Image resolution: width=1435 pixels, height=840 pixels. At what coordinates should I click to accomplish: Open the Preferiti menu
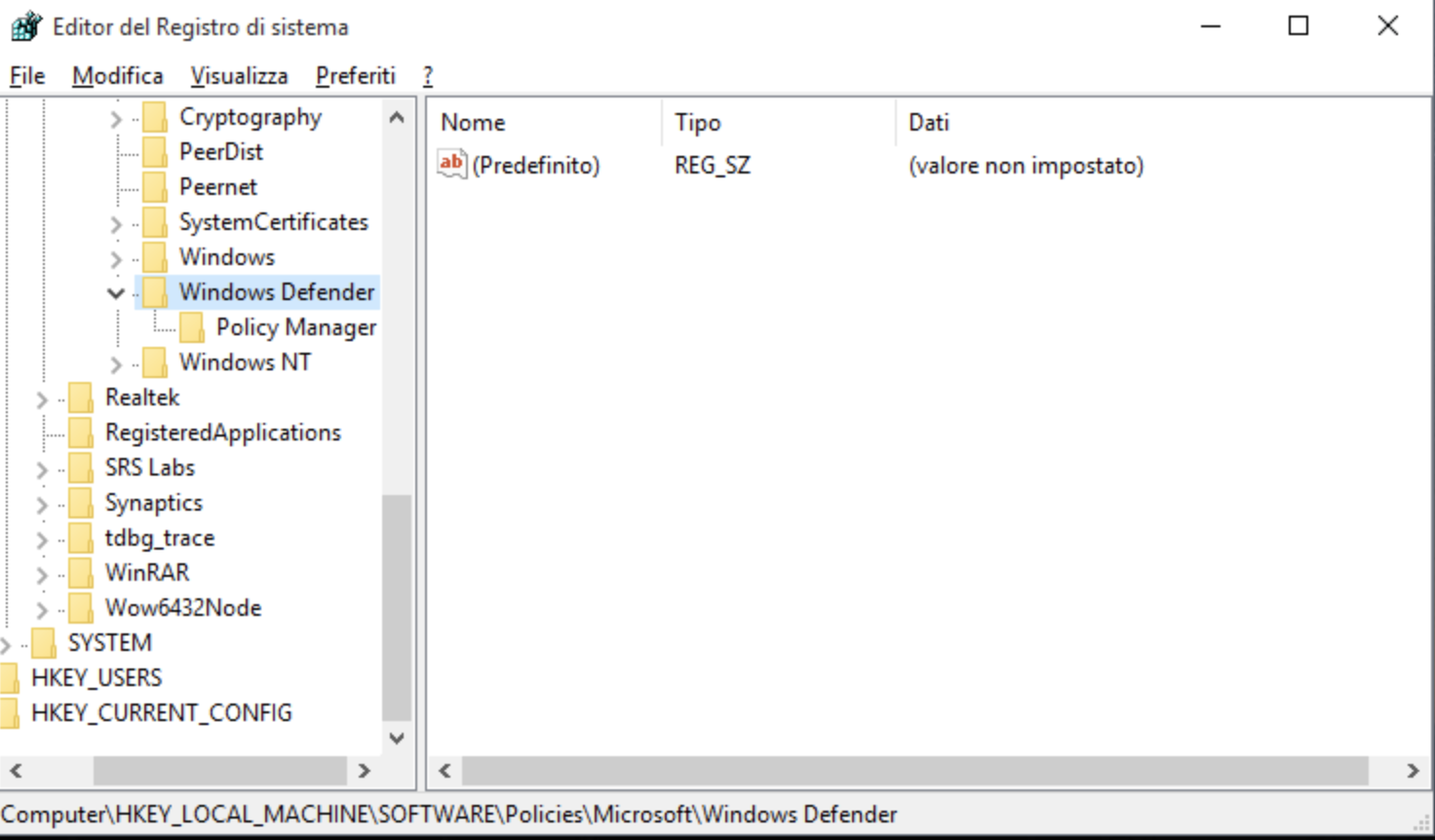(x=355, y=76)
